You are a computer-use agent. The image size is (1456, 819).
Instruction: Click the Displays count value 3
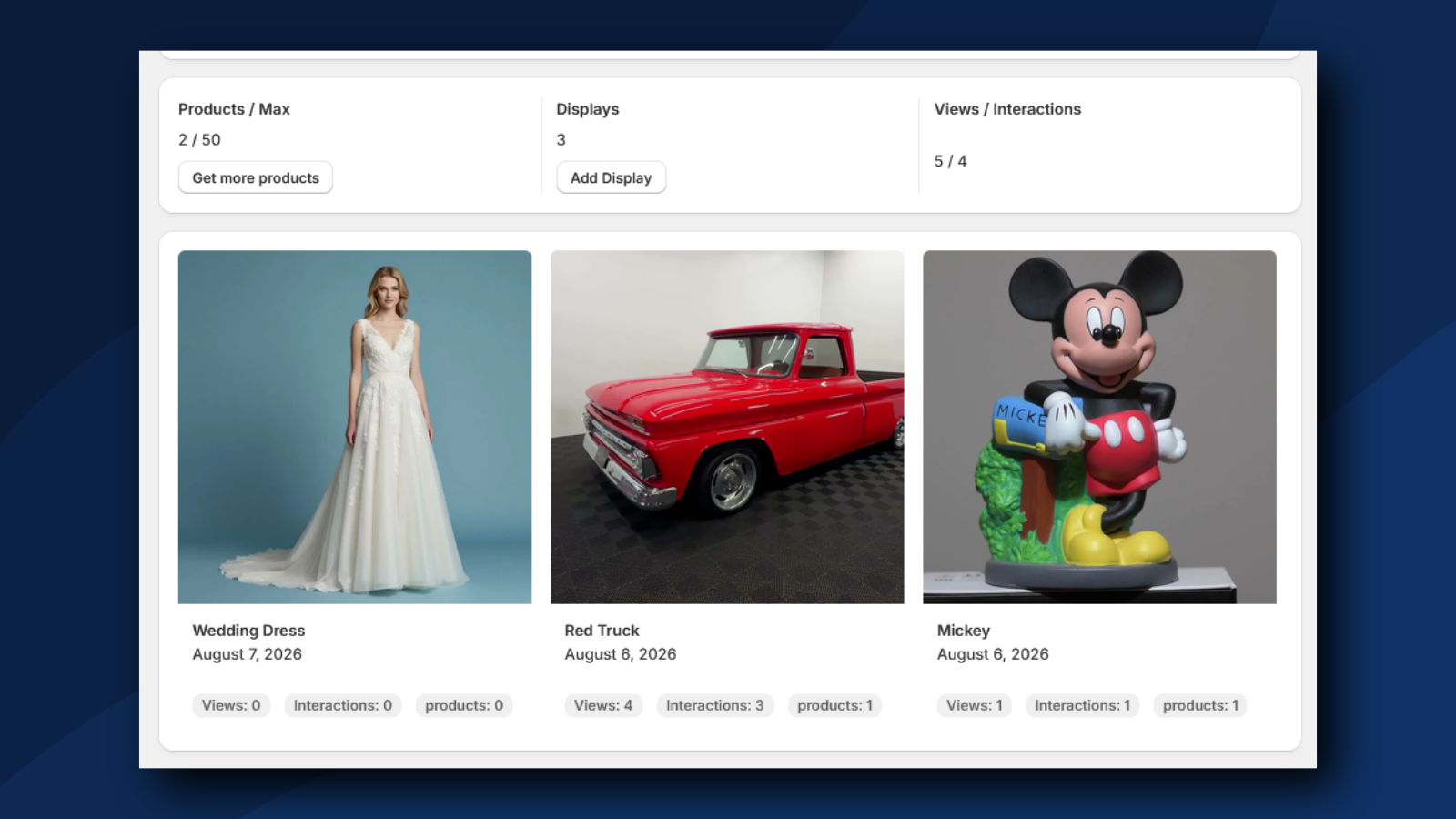[561, 140]
